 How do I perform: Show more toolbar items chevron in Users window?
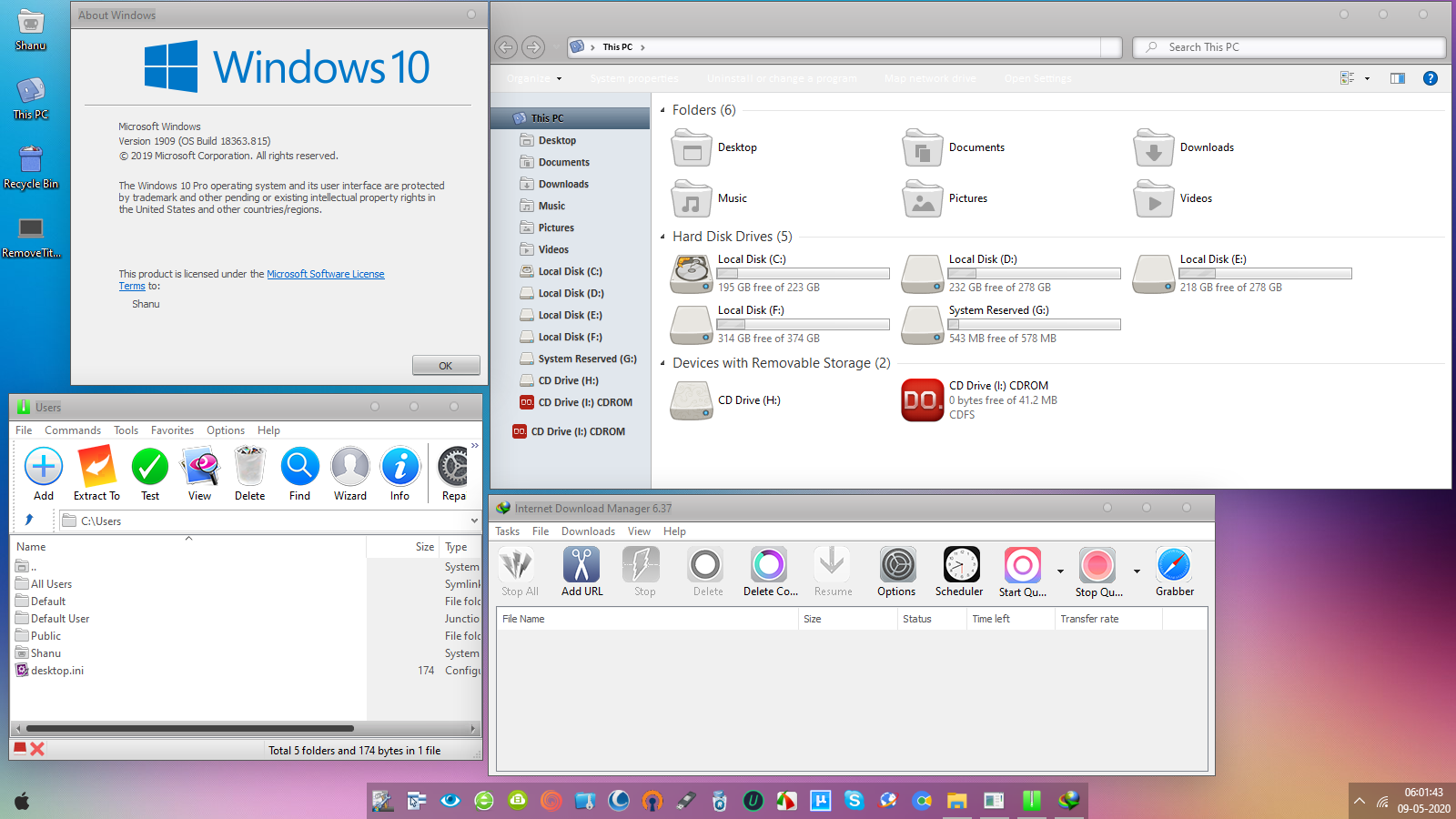(474, 446)
